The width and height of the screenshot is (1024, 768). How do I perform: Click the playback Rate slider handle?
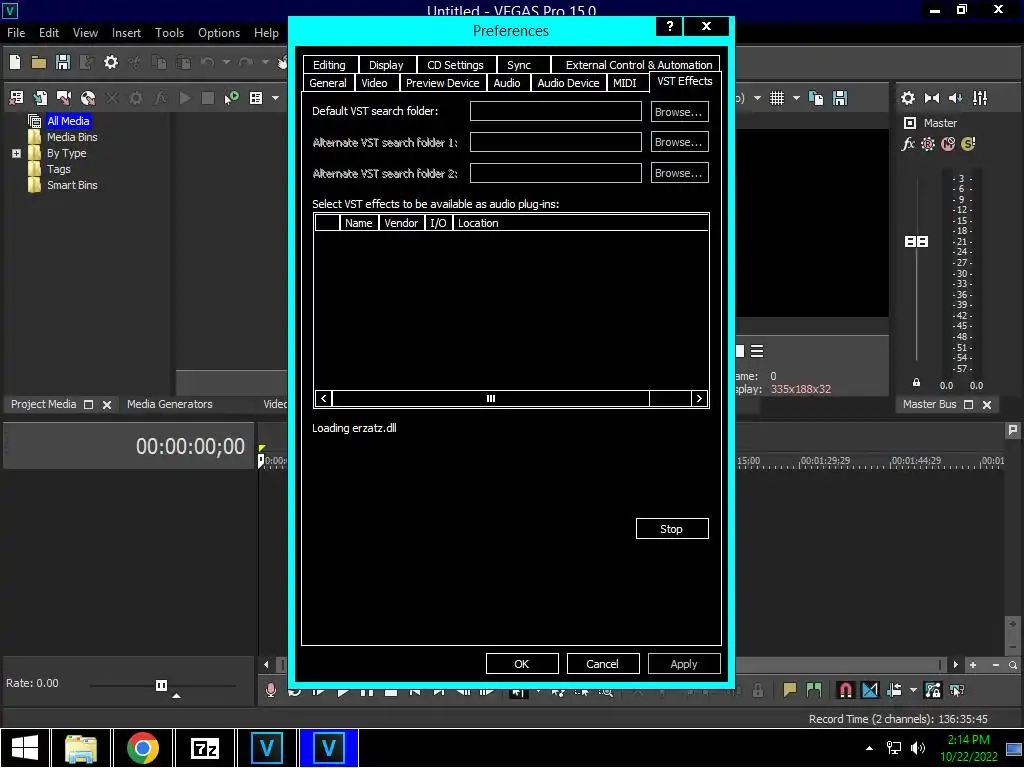tap(161, 685)
